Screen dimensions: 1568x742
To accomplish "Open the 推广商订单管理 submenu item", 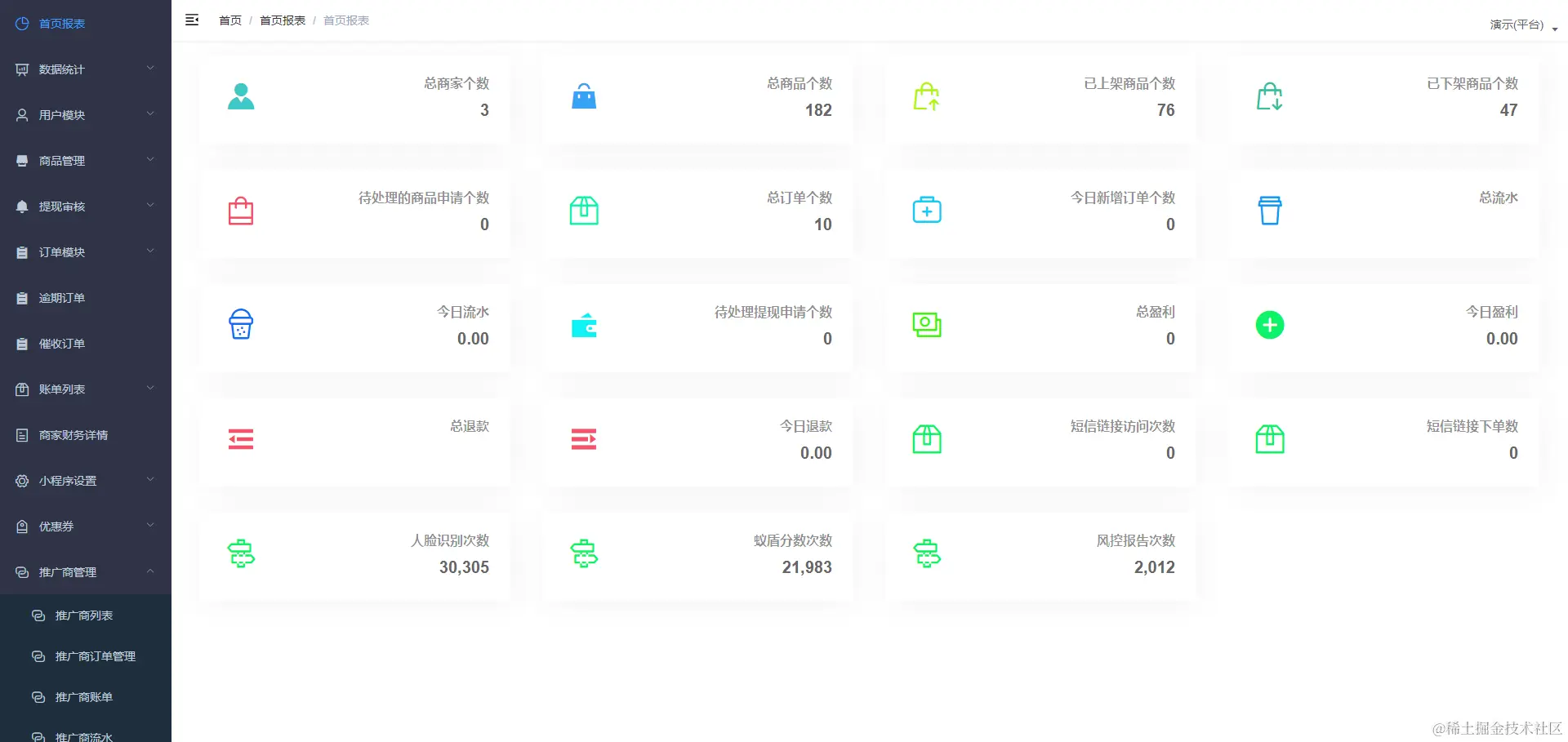I will (x=86, y=656).
